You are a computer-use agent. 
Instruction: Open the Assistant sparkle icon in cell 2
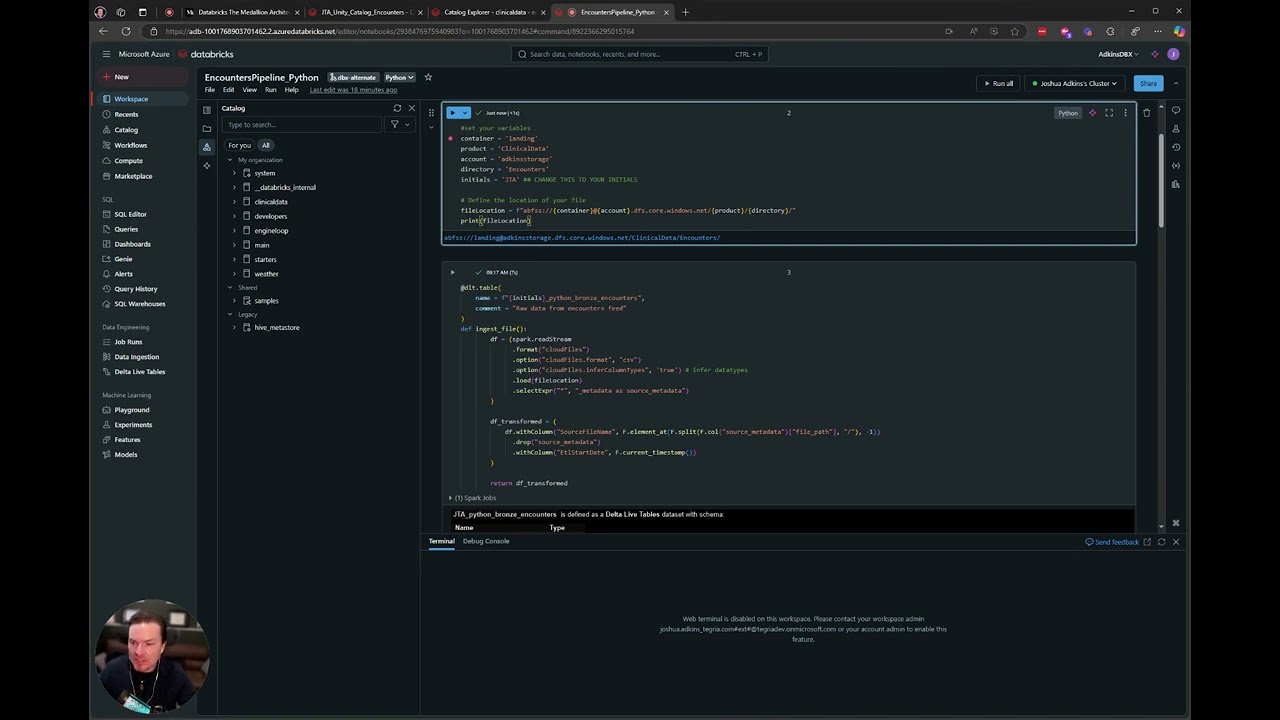(x=1092, y=113)
